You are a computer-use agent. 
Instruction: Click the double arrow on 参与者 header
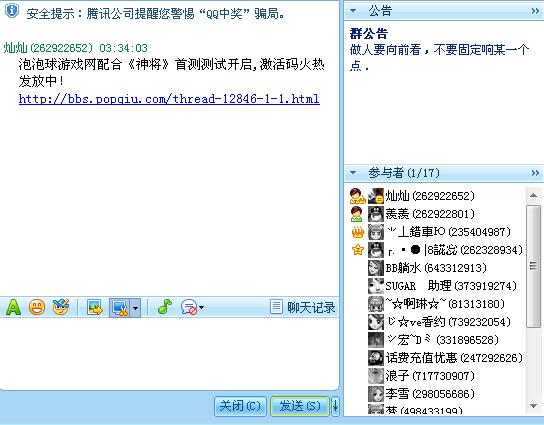tap(535, 172)
